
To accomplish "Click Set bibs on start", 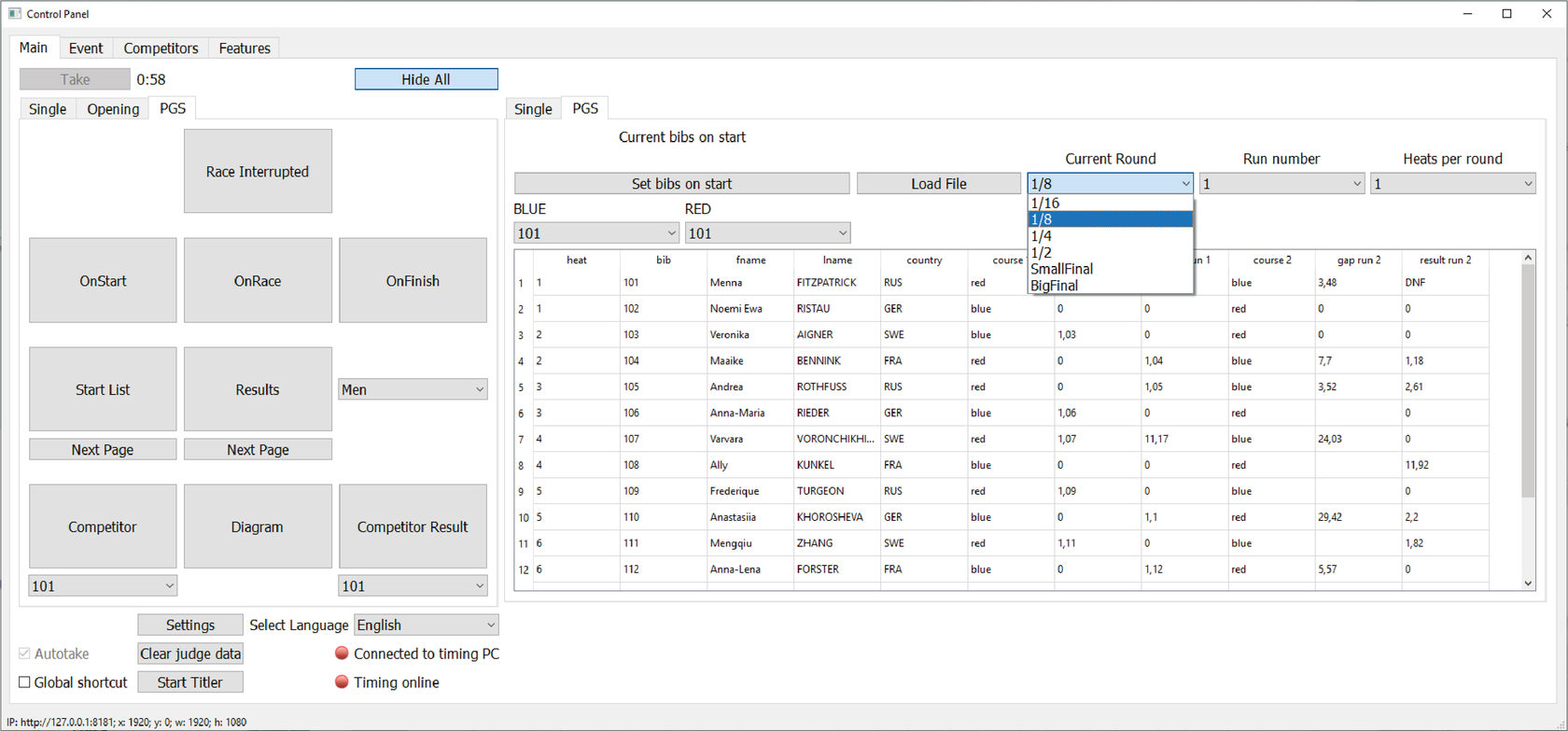I will (x=682, y=184).
